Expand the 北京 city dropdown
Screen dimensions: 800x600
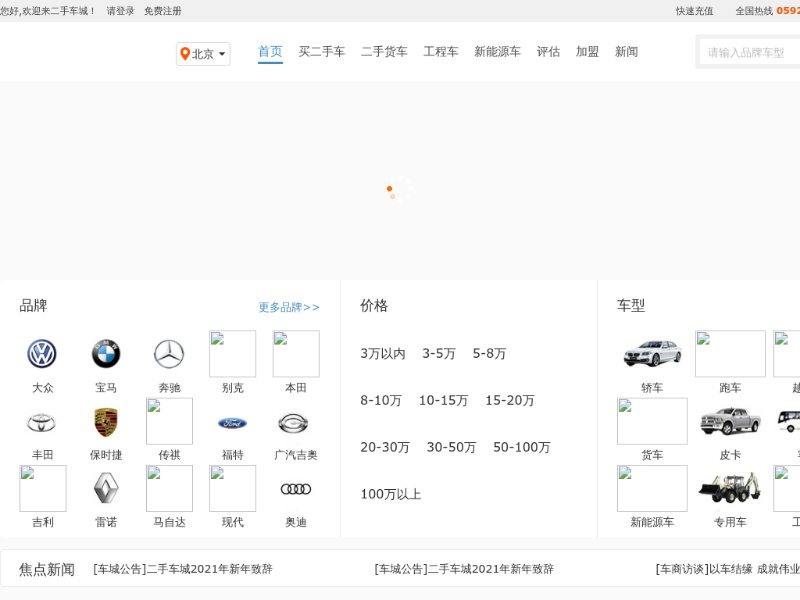[203, 54]
